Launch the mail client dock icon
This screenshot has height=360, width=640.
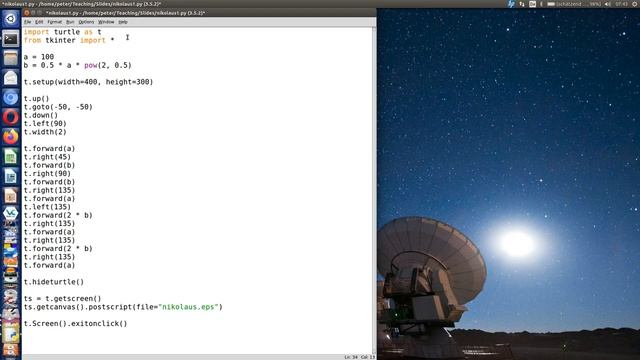click(11, 78)
